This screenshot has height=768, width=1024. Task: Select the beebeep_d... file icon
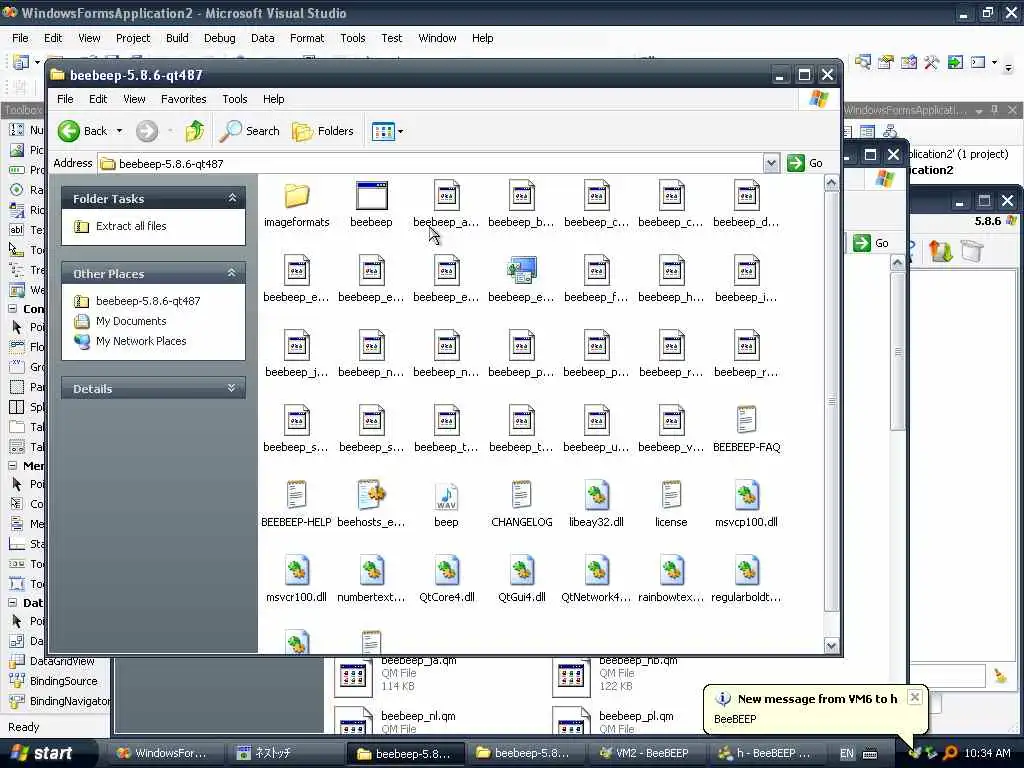pos(746,195)
